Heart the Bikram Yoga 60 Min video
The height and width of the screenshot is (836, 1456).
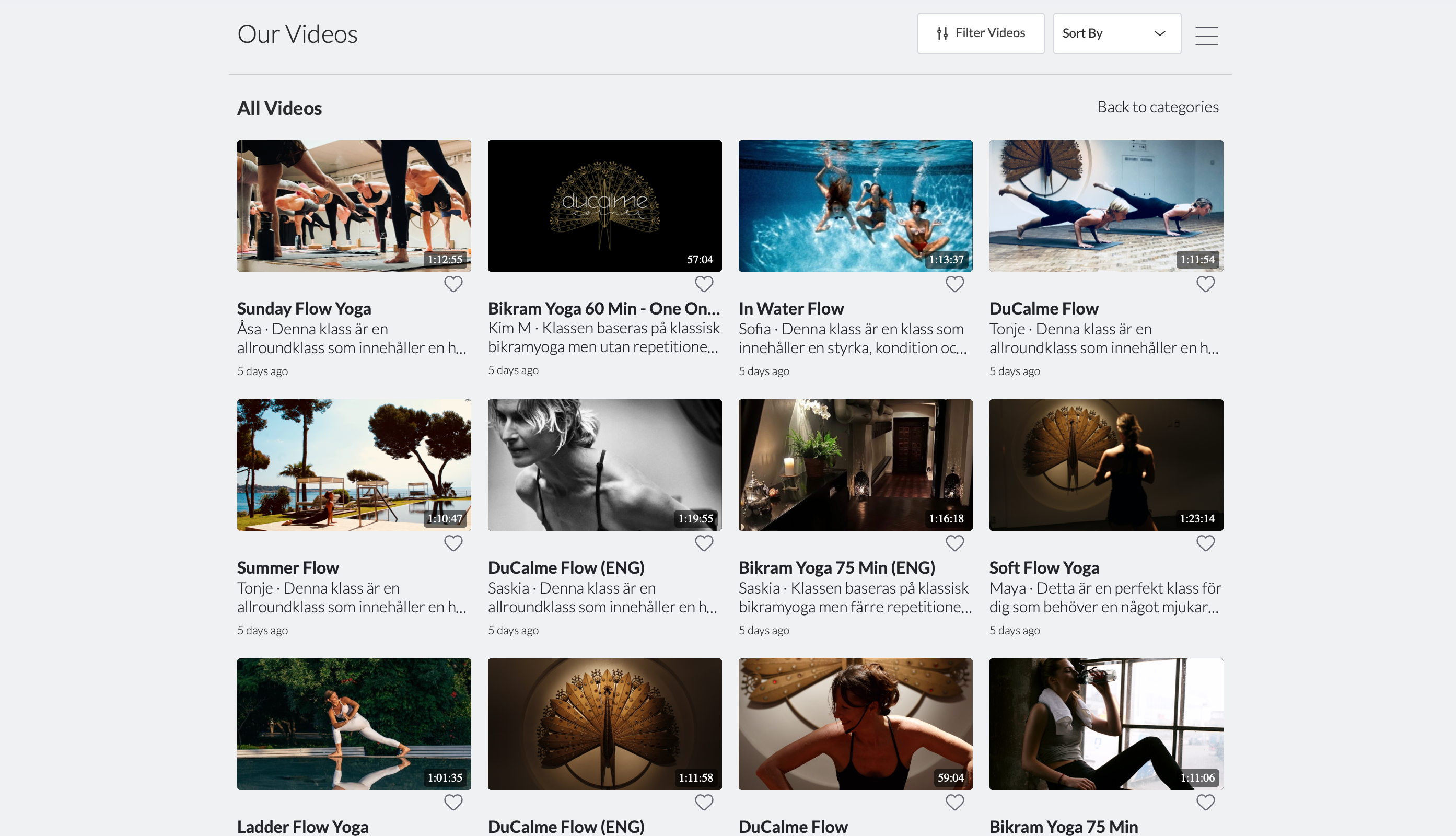pos(704,284)
